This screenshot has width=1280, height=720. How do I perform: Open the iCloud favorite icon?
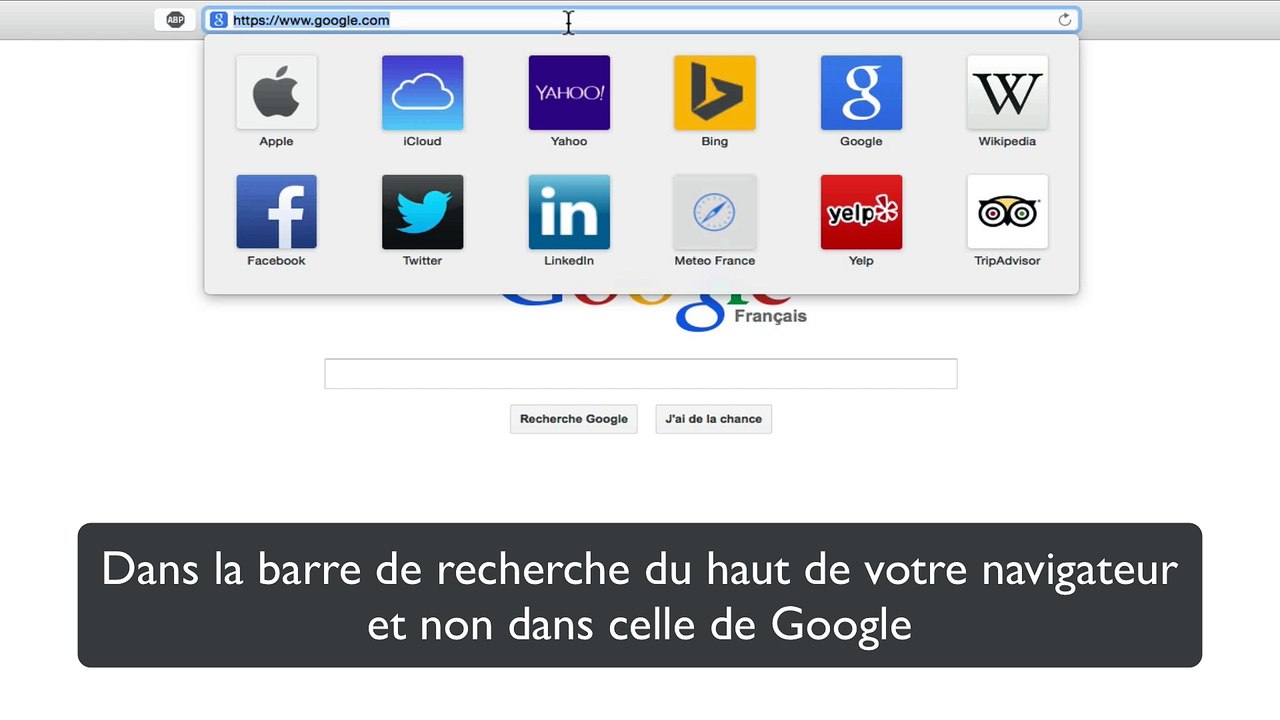(422, 93)
